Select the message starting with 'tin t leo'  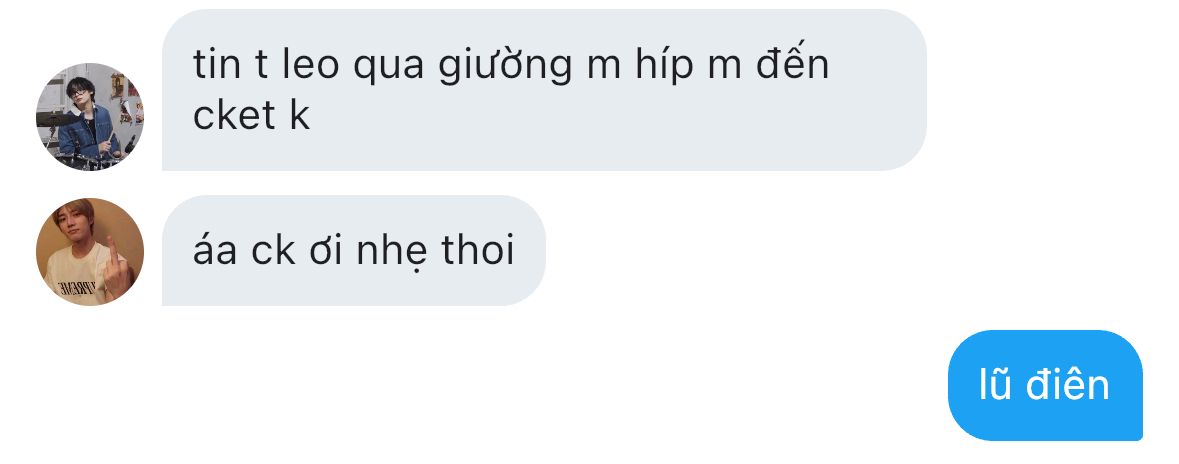pyautogui.click(x=544, y=90)
